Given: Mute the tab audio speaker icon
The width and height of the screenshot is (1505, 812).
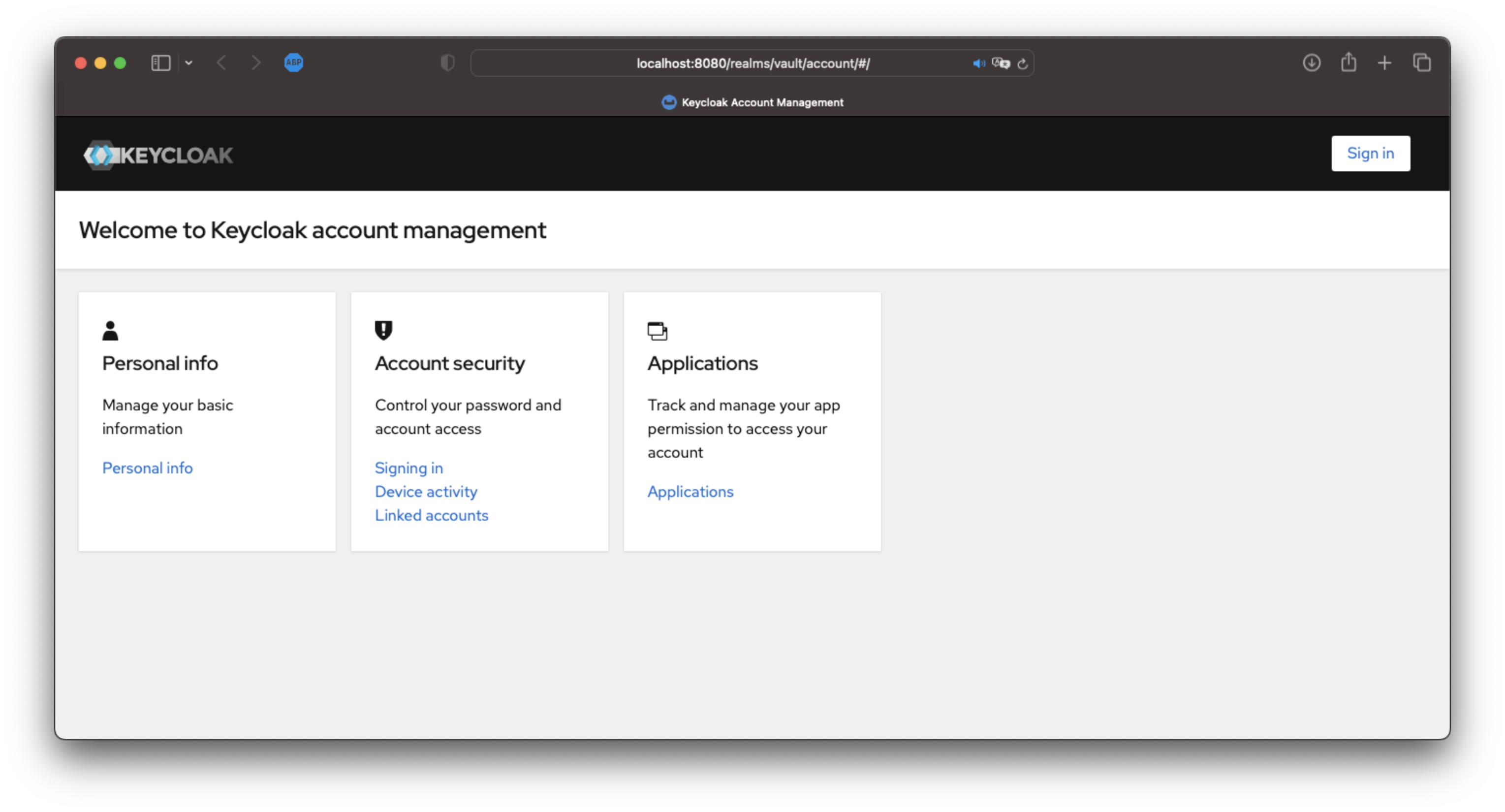Looking at the screenshot, I should 978,63.
